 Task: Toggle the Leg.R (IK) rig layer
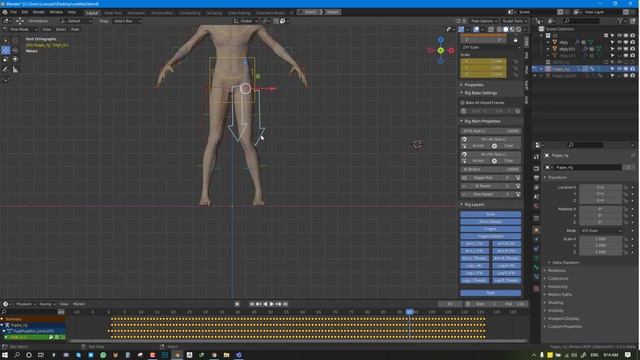click(x=507, y=266)
